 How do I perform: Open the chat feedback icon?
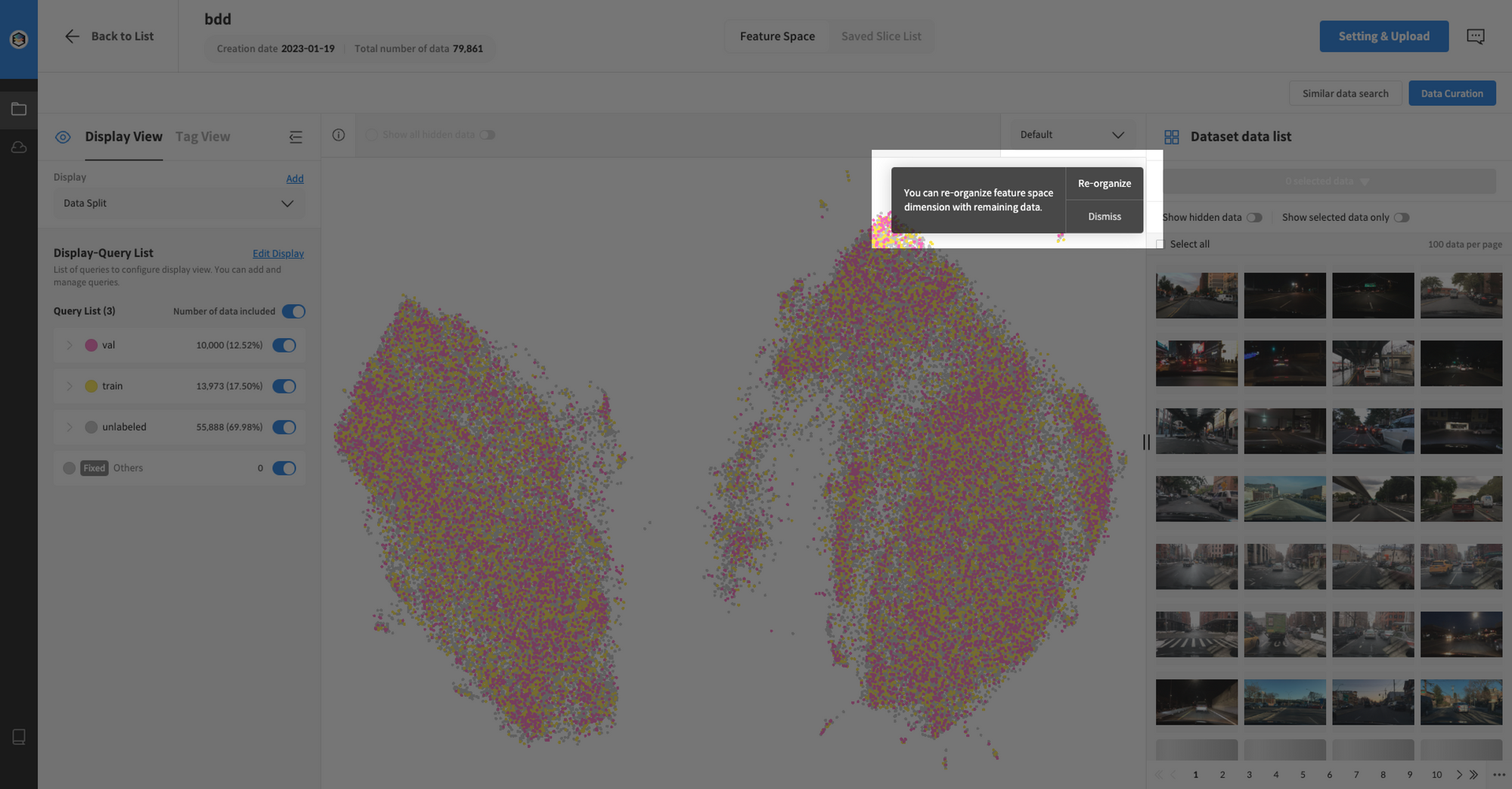1475,36
